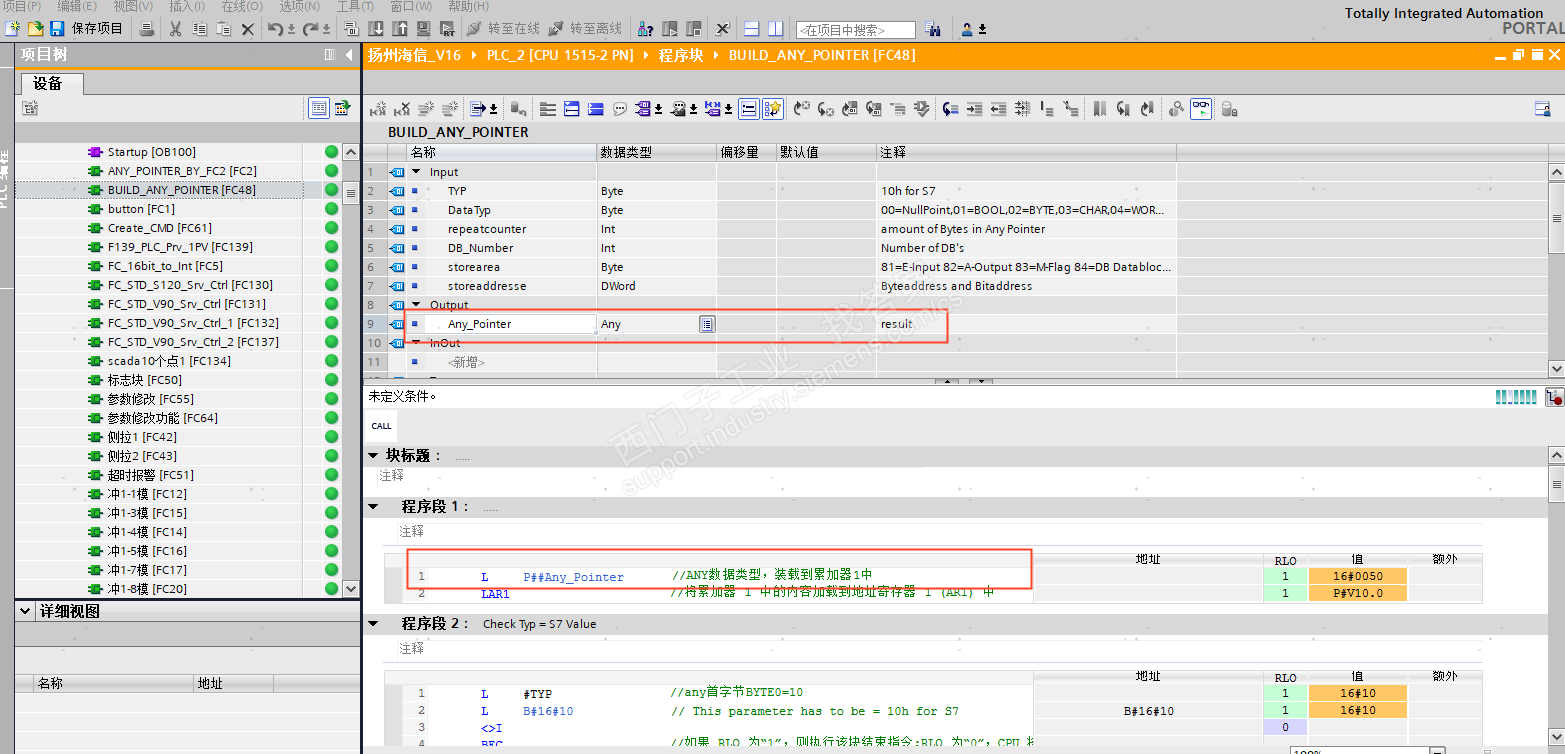The image size is (1565, 754).
Task: Click the 程序块 breadcrumb link
Action: click(x=681, y=55)
